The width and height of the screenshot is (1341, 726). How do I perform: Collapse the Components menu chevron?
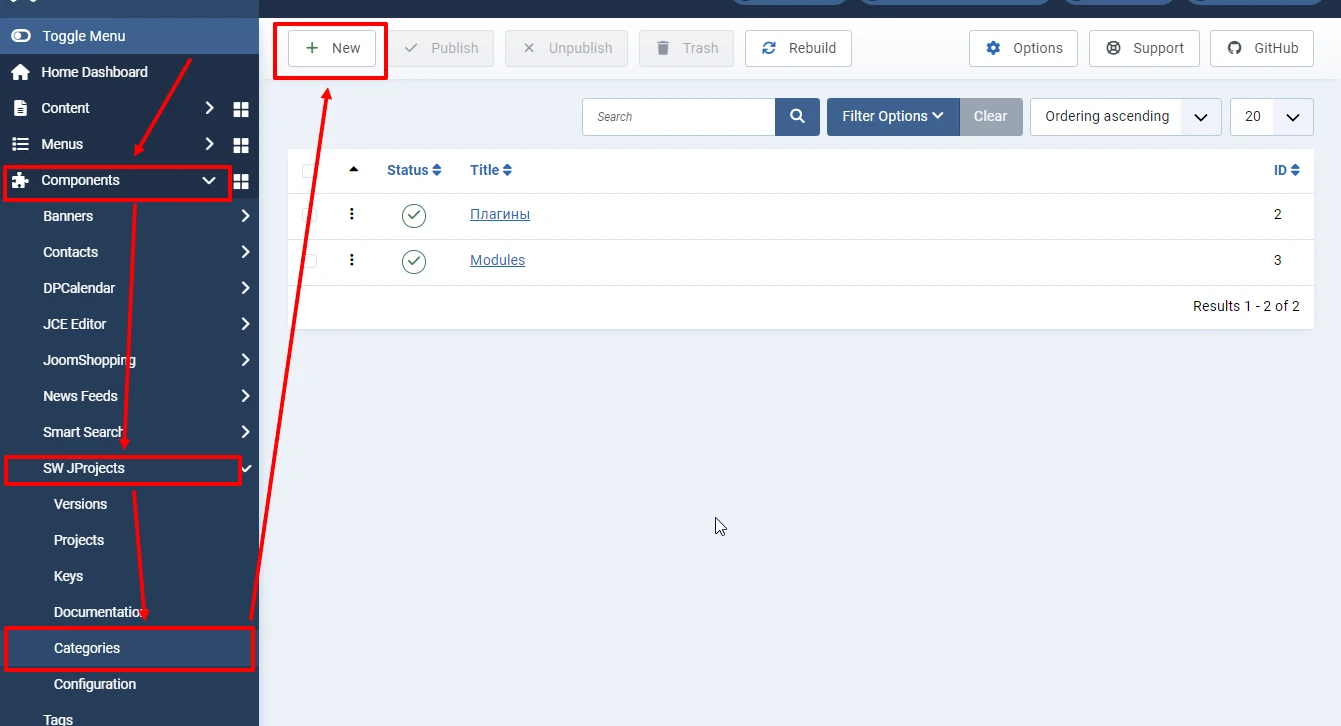(209, 180)
